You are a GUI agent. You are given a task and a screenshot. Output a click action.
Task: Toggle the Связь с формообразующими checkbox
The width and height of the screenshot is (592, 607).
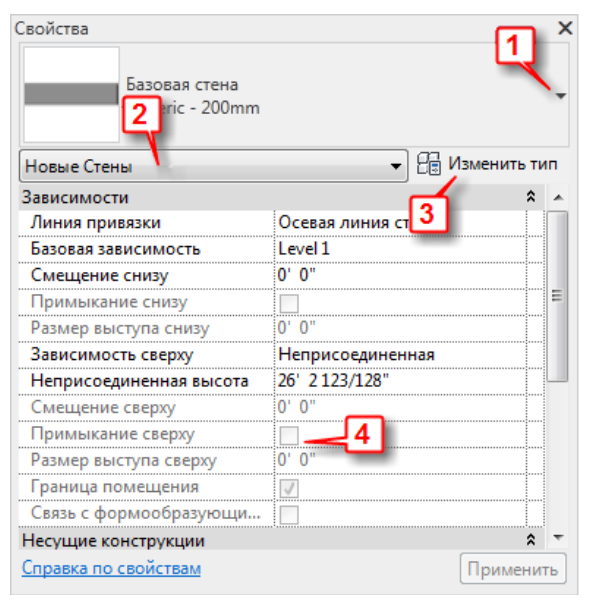(x=289, y=514)
